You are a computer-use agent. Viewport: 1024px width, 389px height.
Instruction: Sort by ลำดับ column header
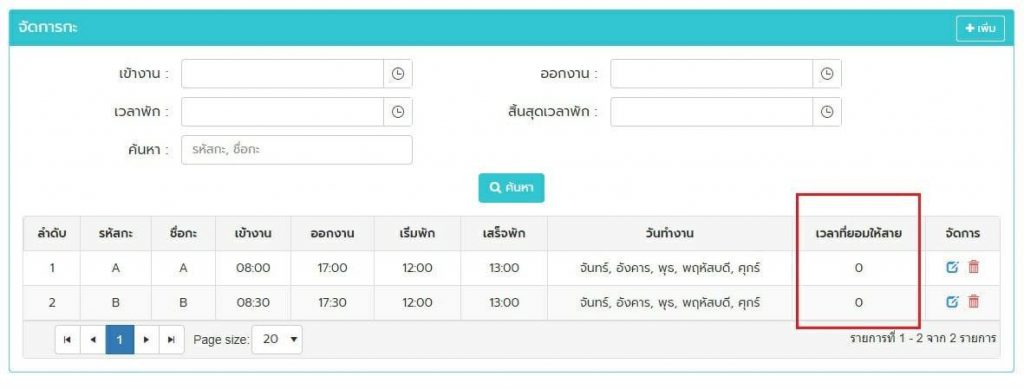pyautogui.click(x=52, y=234)
